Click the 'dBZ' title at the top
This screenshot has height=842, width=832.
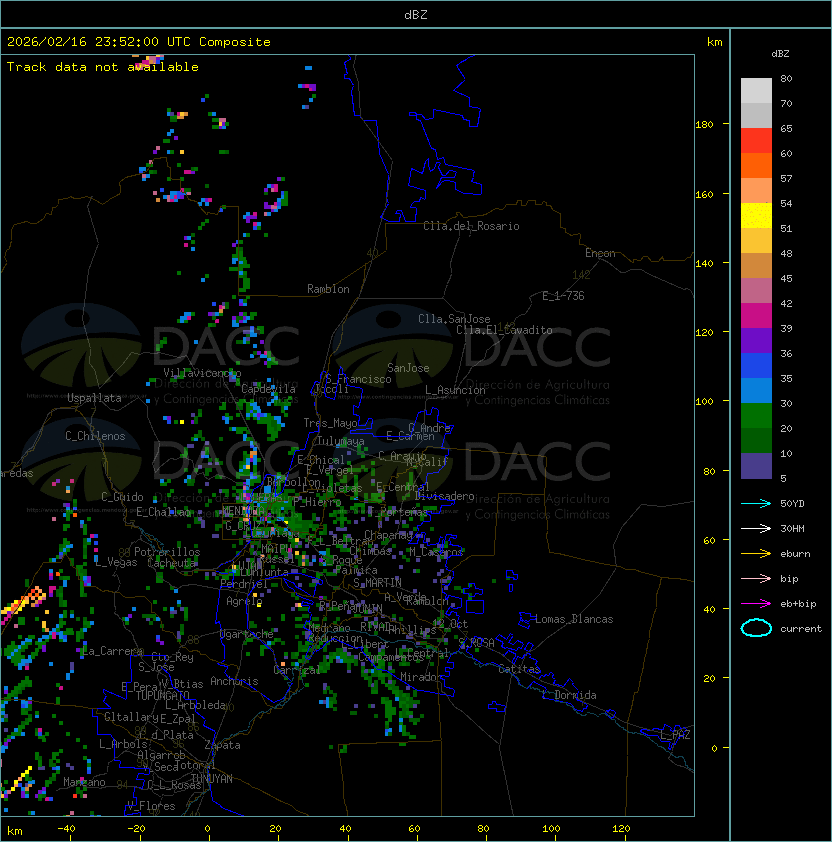coord(416,14)
